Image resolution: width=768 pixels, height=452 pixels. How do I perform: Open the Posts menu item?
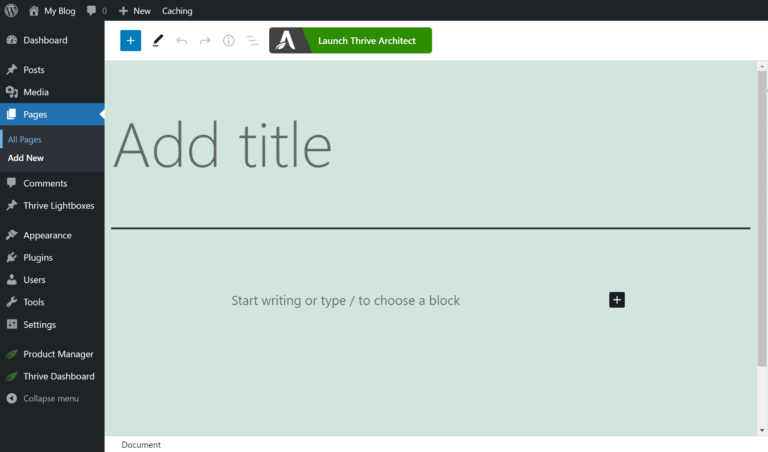click(x=34, y=70)
